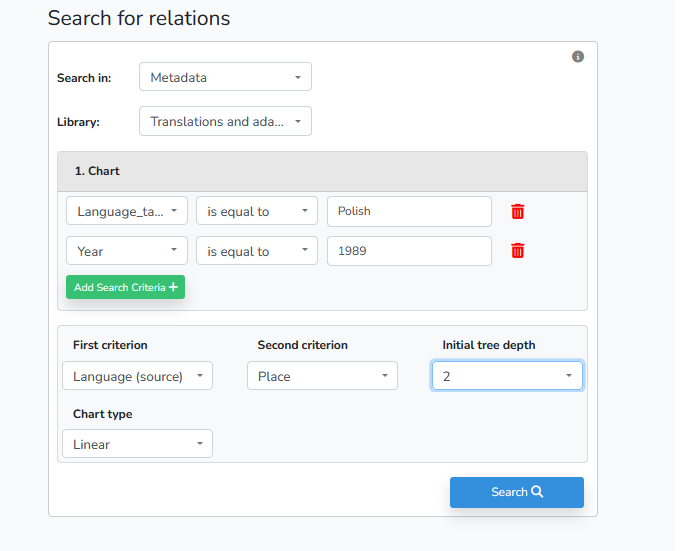Open the 'Search in' Metadata dropdown
This screenshot has width=682, height=551.
tap(225, 77)
